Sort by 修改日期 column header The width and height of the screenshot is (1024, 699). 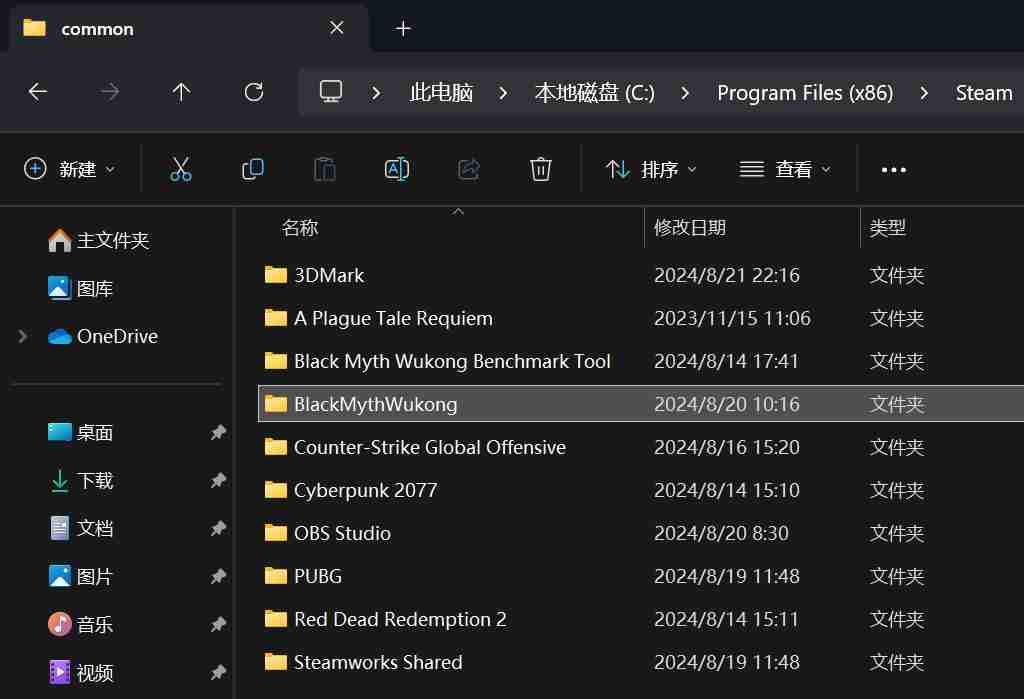690,227
